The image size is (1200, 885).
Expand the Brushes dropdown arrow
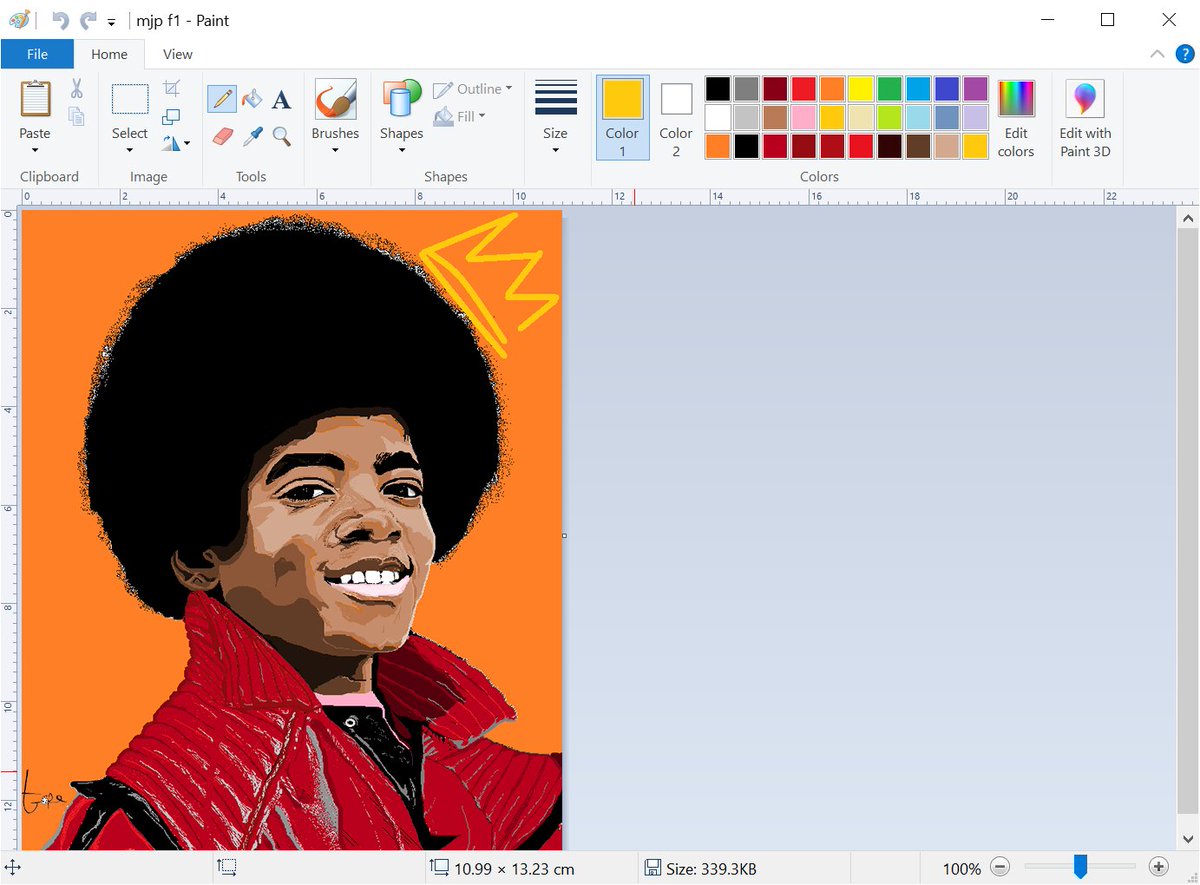pos(335,152)
